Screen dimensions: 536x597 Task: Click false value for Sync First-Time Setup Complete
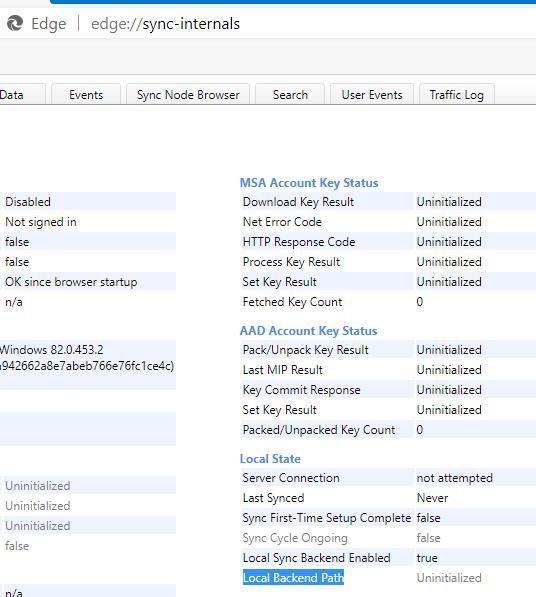[429, 518]
